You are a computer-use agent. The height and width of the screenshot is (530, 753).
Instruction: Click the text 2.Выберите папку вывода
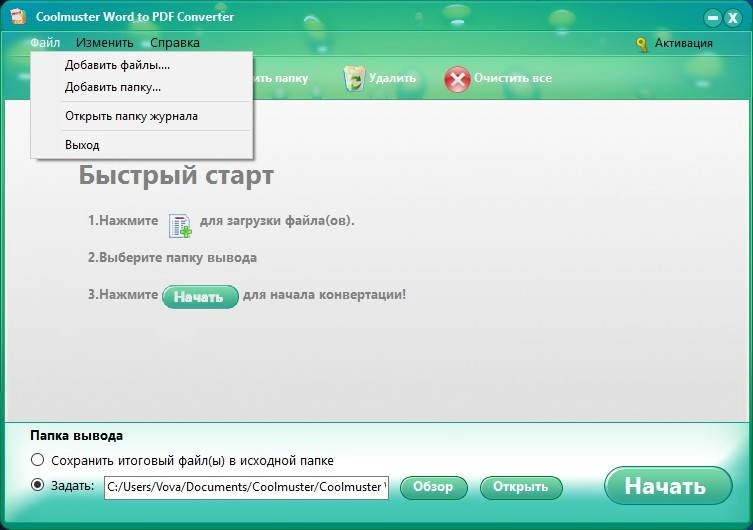pos(172,258)
